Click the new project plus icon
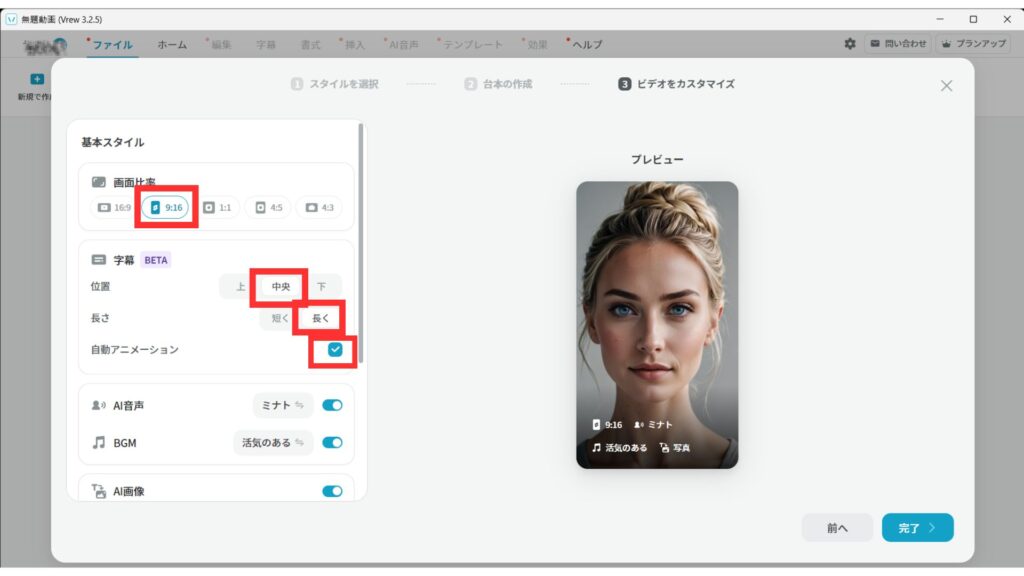1024x576 pixels. tap(37, 79)
